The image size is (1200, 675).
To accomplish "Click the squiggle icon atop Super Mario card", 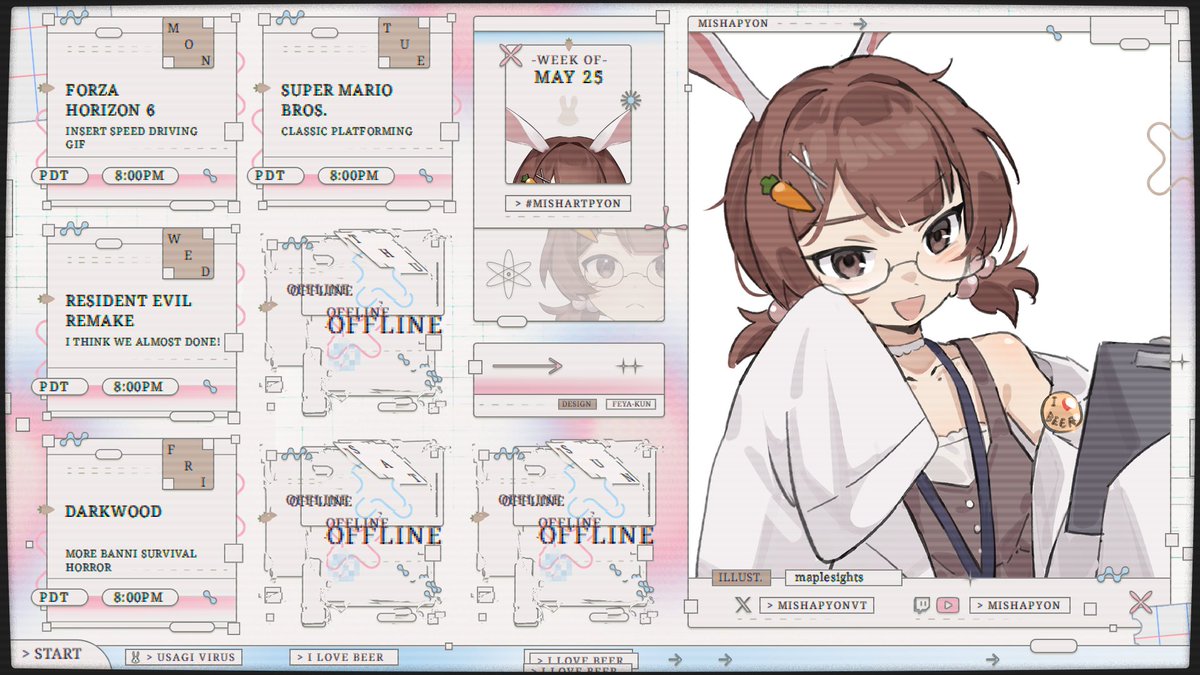I will pyautogui.click(x=290, y=18).
